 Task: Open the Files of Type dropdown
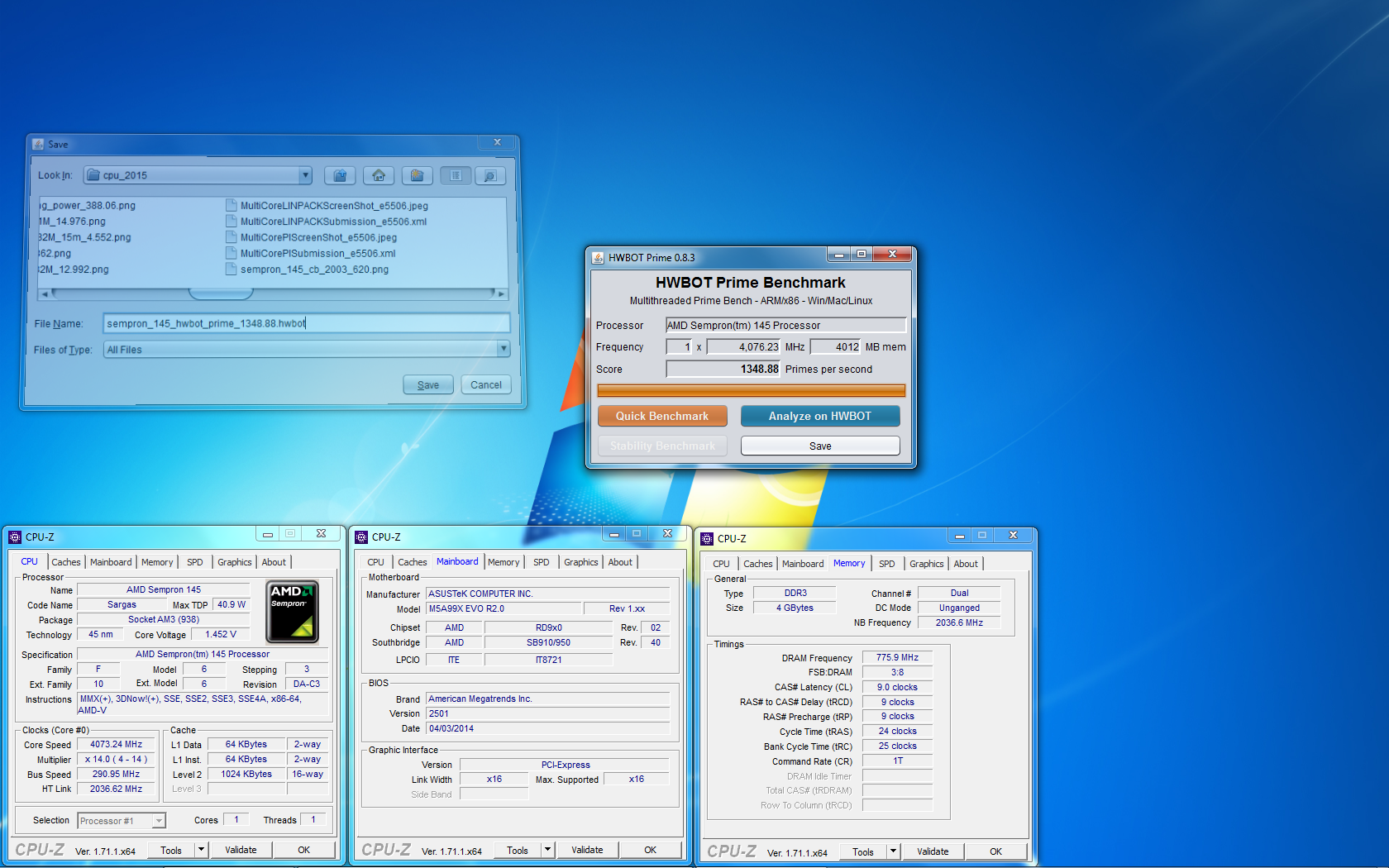(x=503, y=349)
